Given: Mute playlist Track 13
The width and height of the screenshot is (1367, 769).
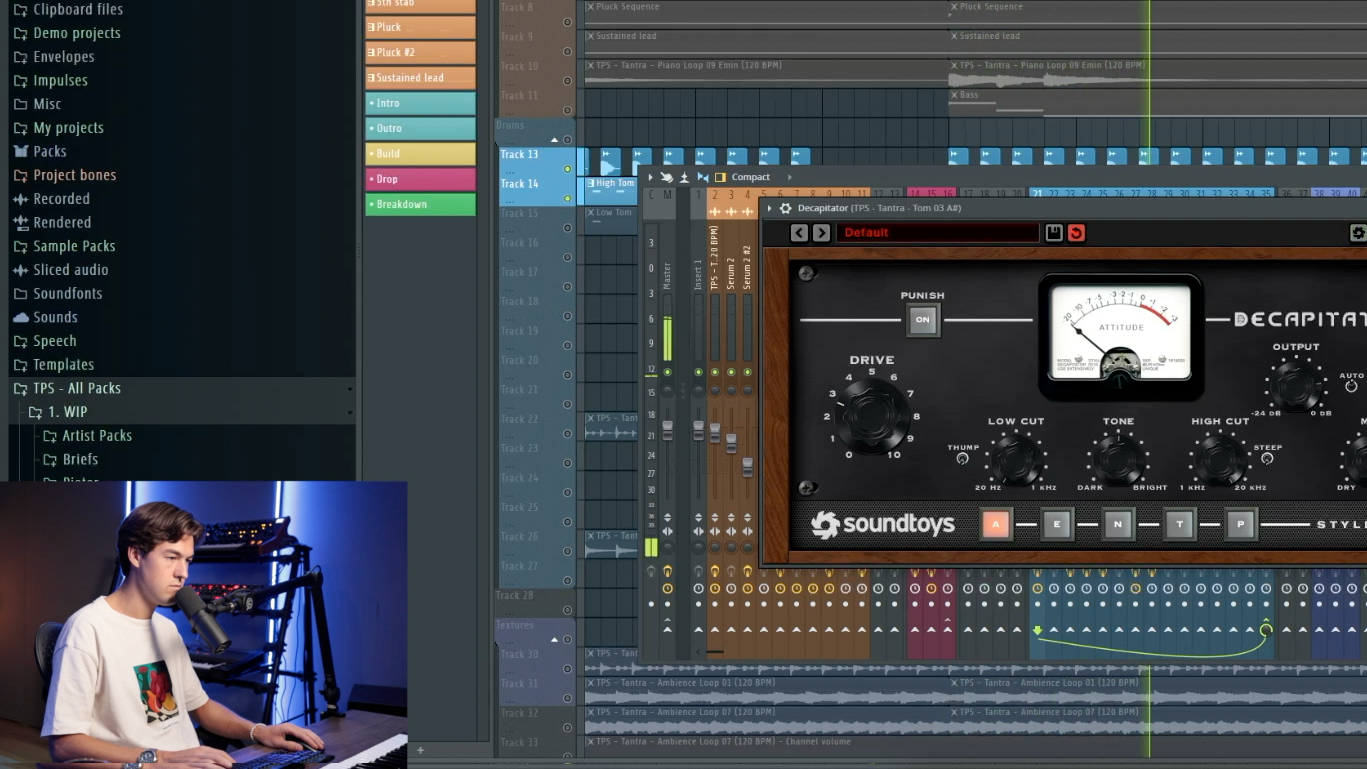Looking at the screenshot, I should (x=567, y=169).
